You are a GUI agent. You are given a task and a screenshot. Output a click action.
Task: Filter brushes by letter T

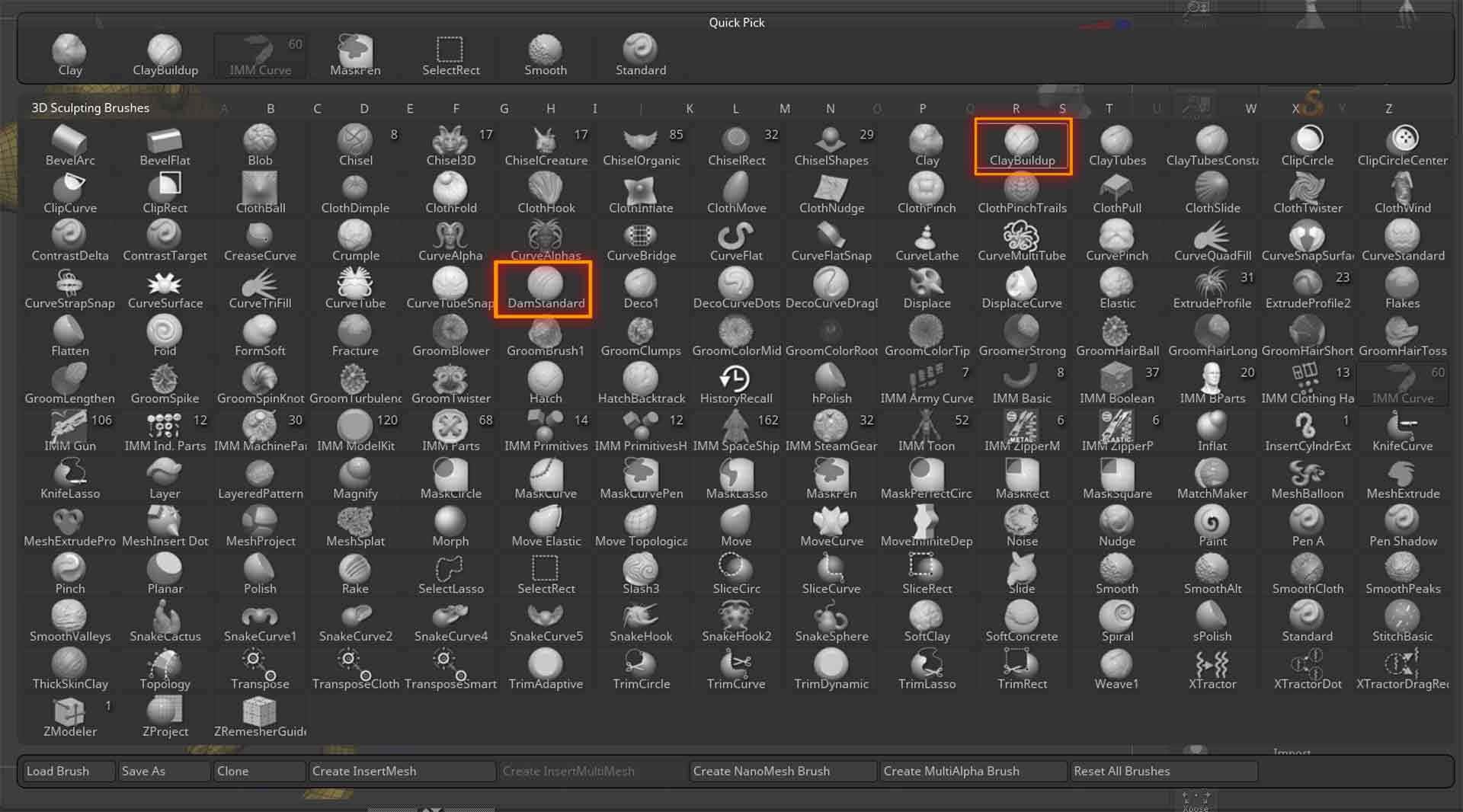(1109, 109)
